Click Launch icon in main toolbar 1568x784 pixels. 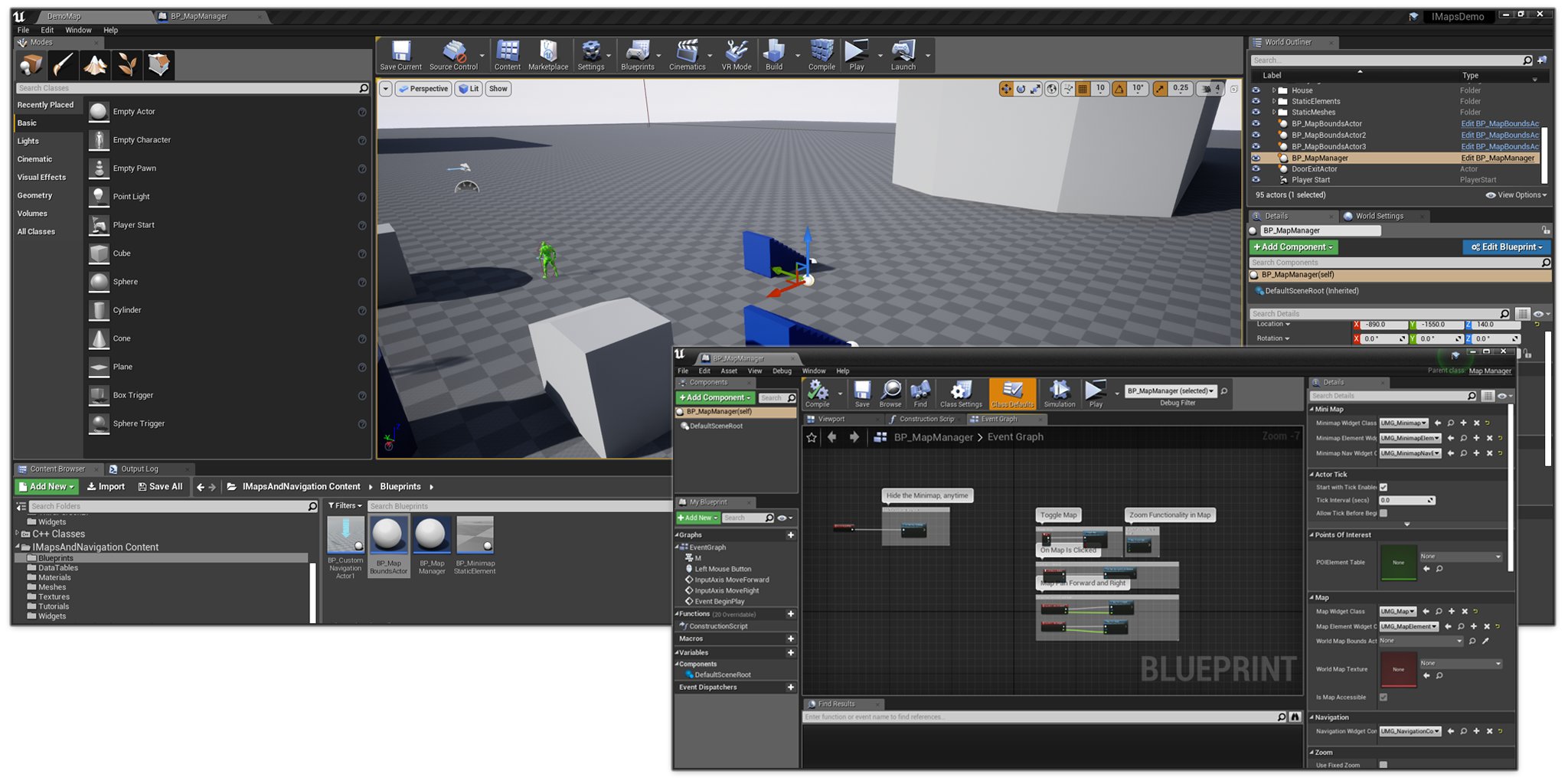point(903,56)
